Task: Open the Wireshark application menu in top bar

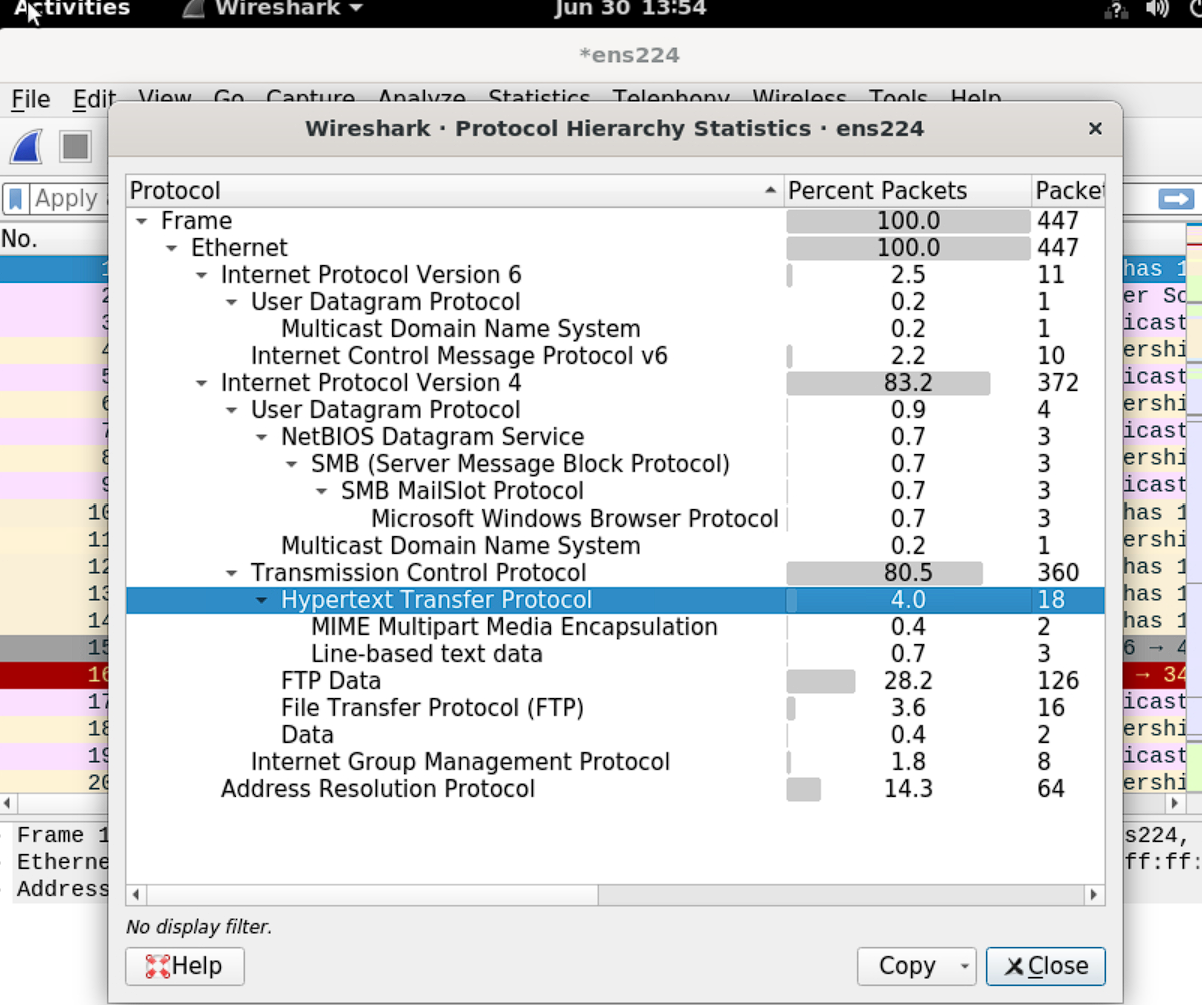Action: pyautogui.click(x=273, y=9)
